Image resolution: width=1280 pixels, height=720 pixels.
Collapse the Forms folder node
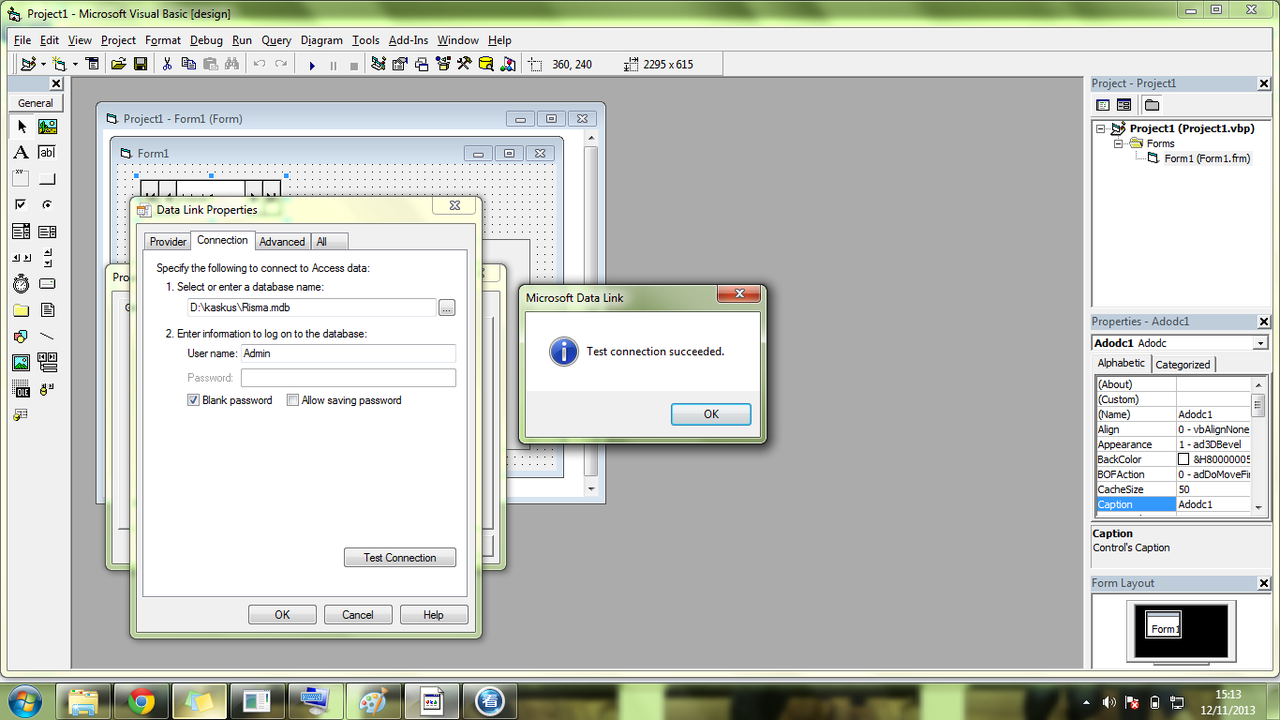coord(1120,144)
